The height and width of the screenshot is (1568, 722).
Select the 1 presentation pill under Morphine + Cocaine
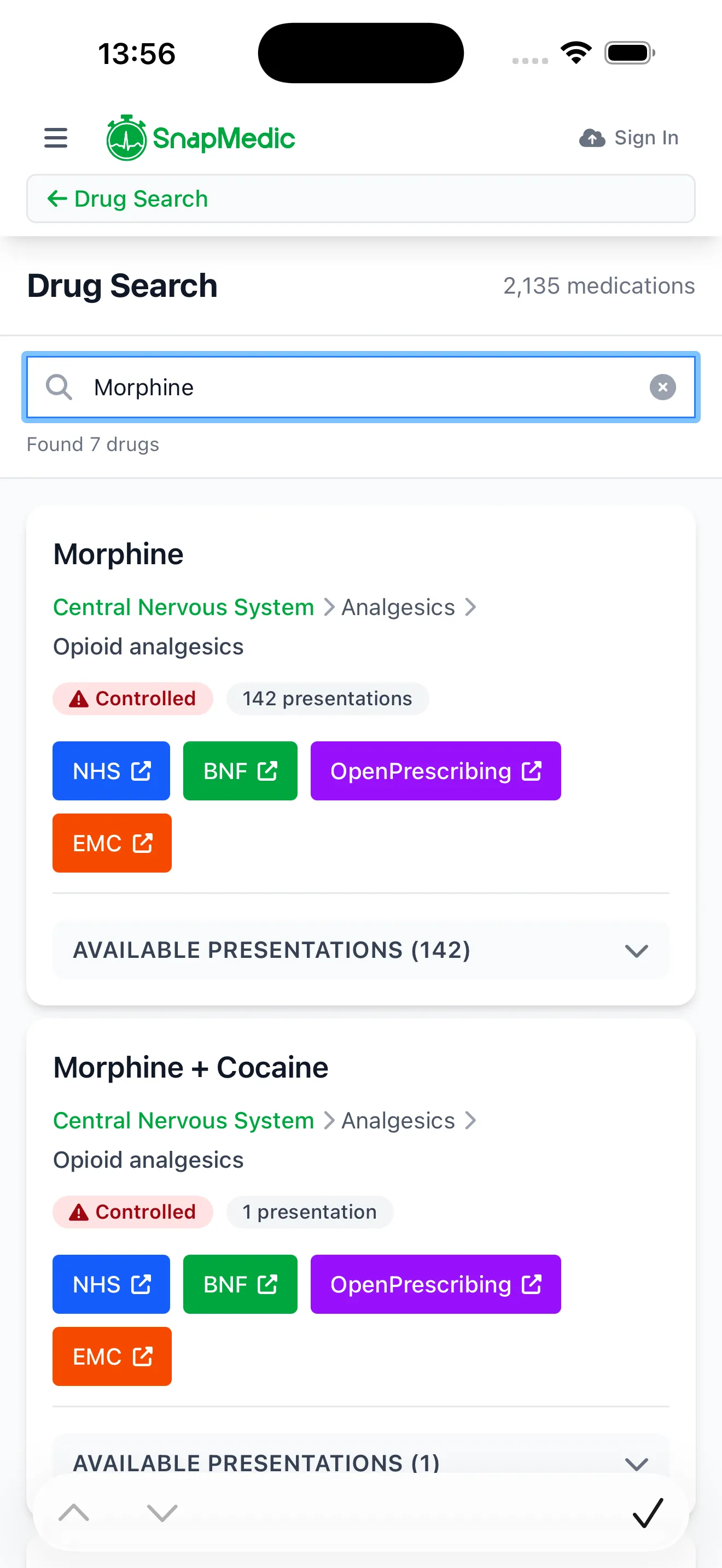pyautogui.click(x=309, y=1212)
